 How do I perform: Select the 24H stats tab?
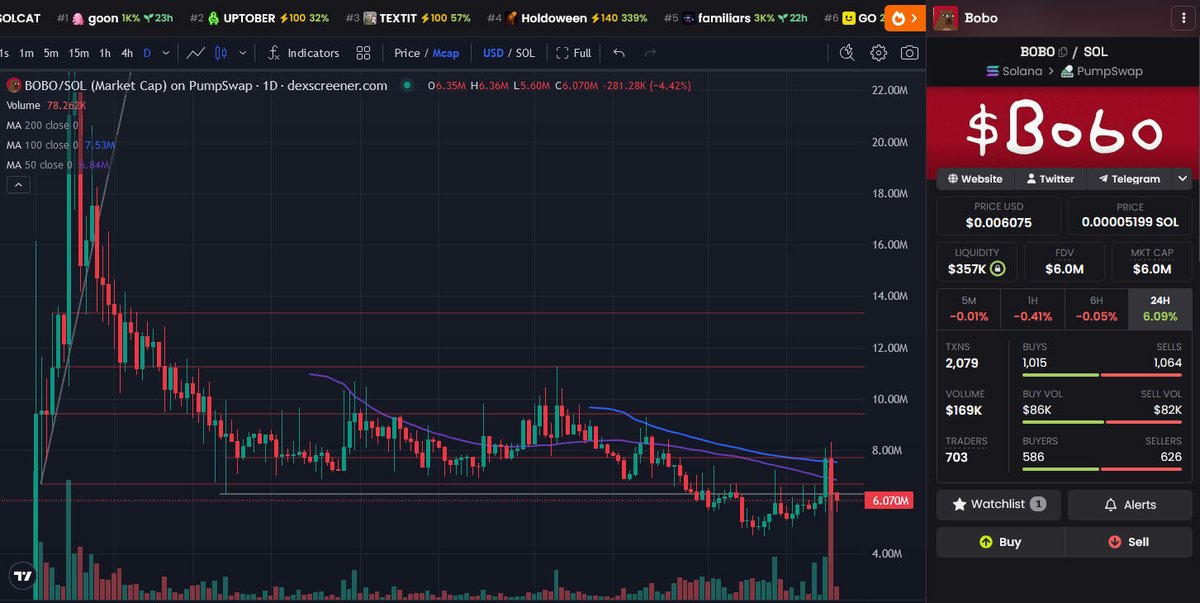point(1159,309)
